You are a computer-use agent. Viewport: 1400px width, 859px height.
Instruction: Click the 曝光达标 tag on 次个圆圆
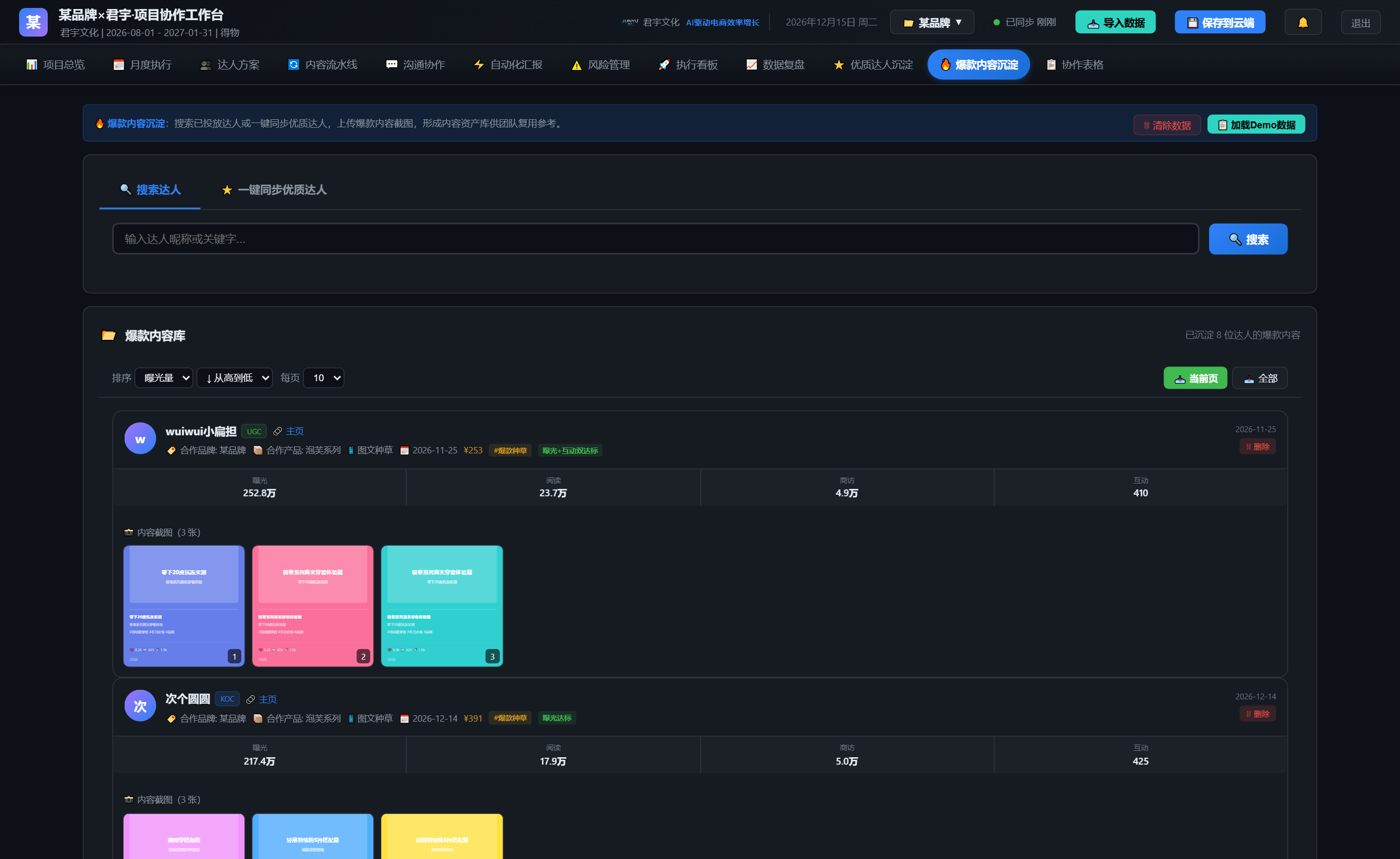[x=557, y=718]
